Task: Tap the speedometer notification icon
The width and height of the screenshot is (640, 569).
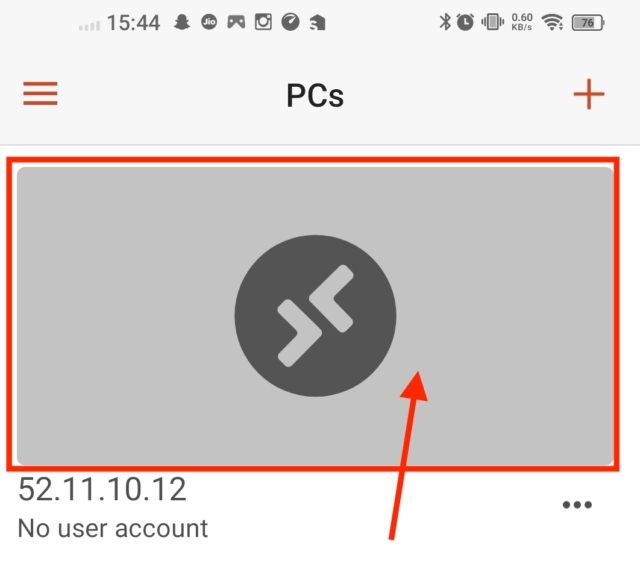Action: tap(291, 22)
